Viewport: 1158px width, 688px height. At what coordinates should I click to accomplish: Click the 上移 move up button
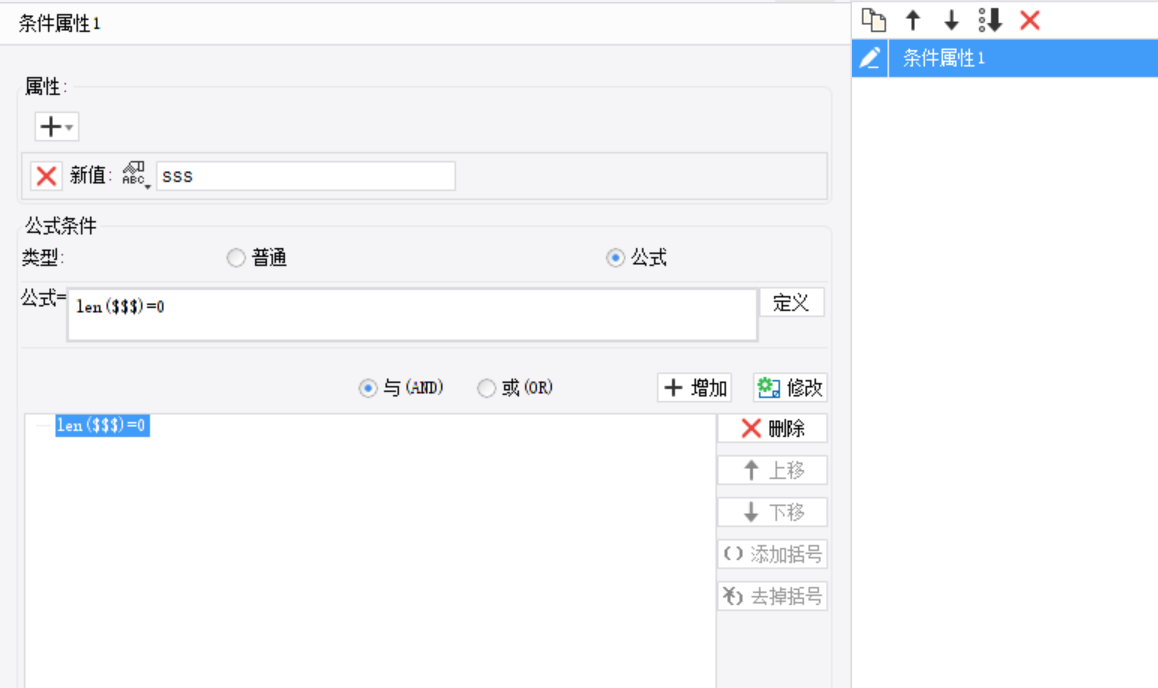click(772, 470)
